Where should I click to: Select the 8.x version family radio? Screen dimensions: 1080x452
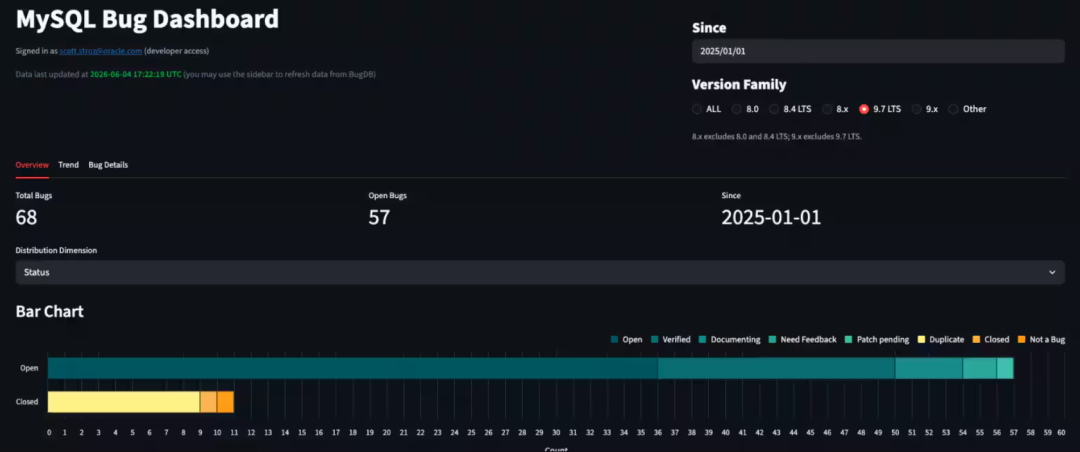[x=827, y=109]
